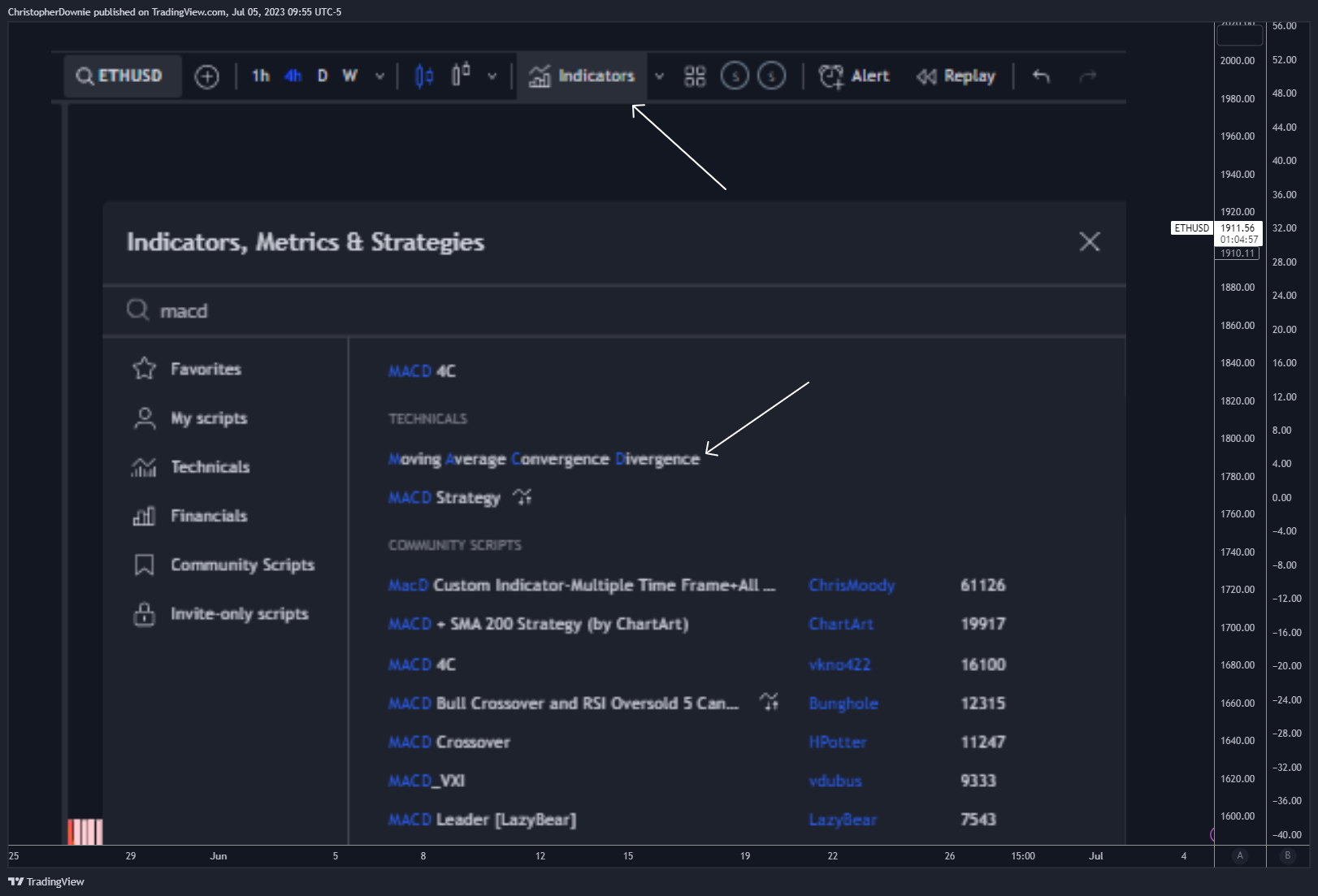Add the MACD_VXI script
Image resolution: width=1318 pixels, height=896 pixels.
click(426, 781)
